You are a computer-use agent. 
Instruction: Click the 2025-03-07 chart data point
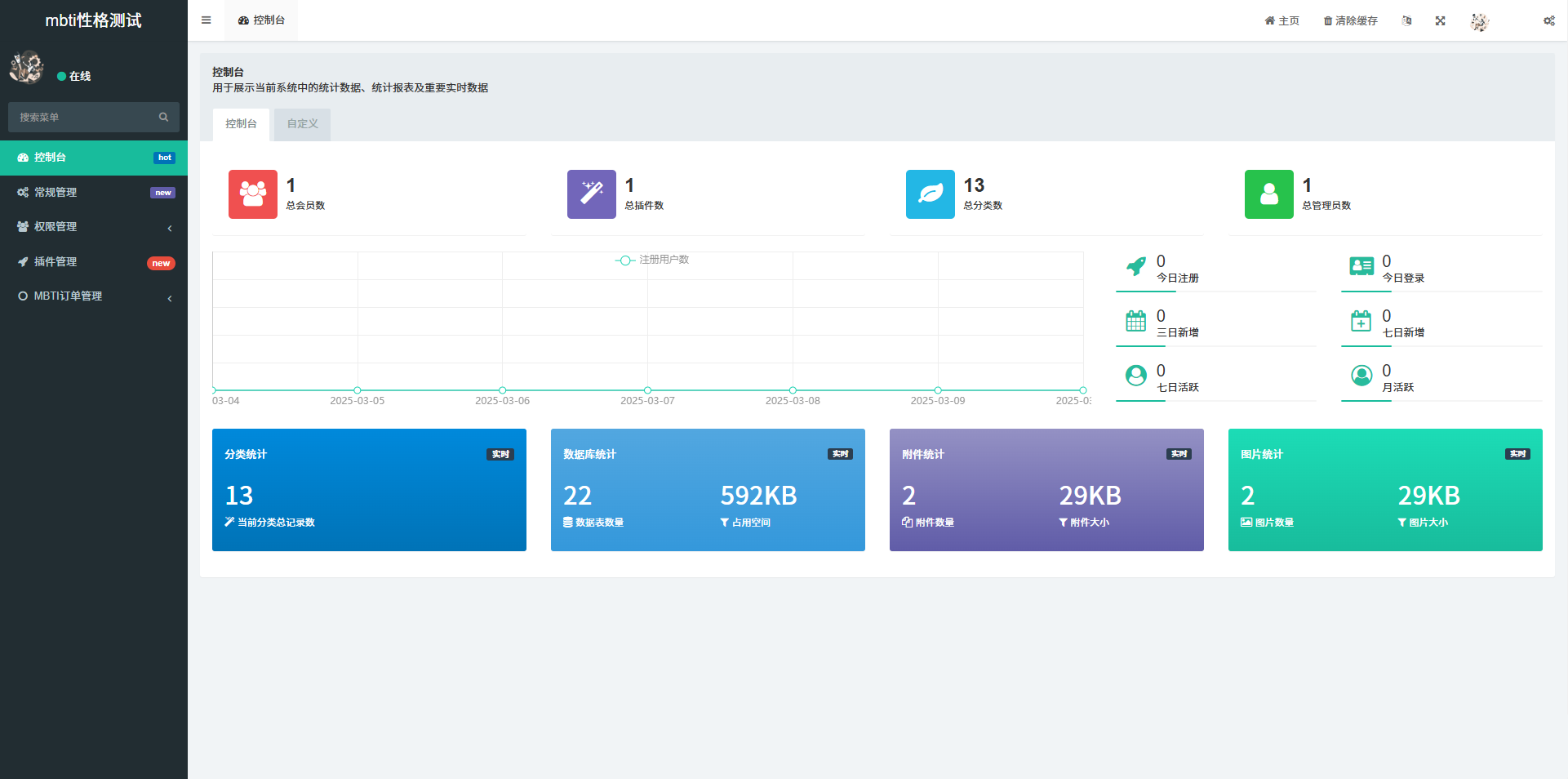coord(647,390)
